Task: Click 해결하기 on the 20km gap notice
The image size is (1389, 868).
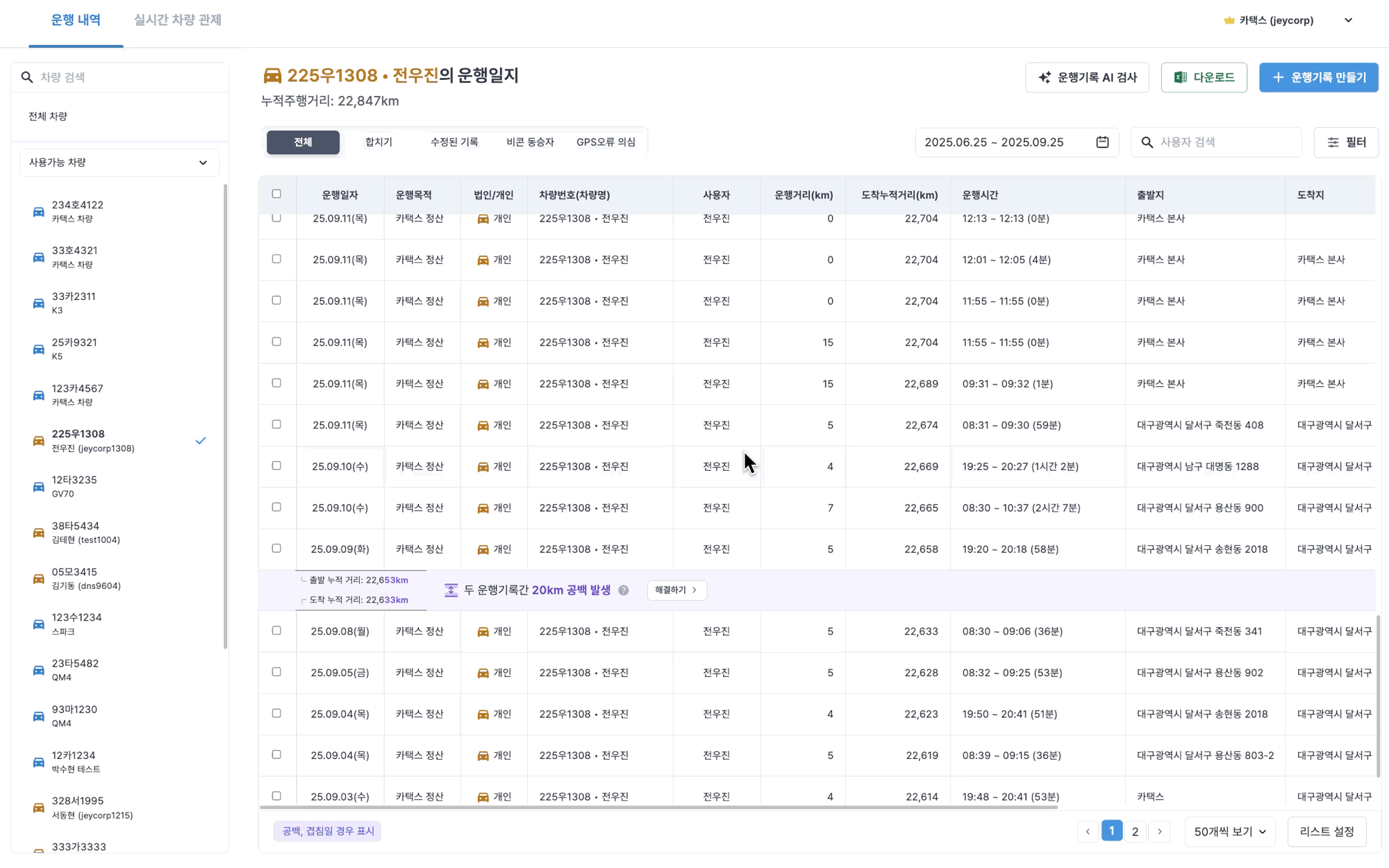Action: point(676,590)
